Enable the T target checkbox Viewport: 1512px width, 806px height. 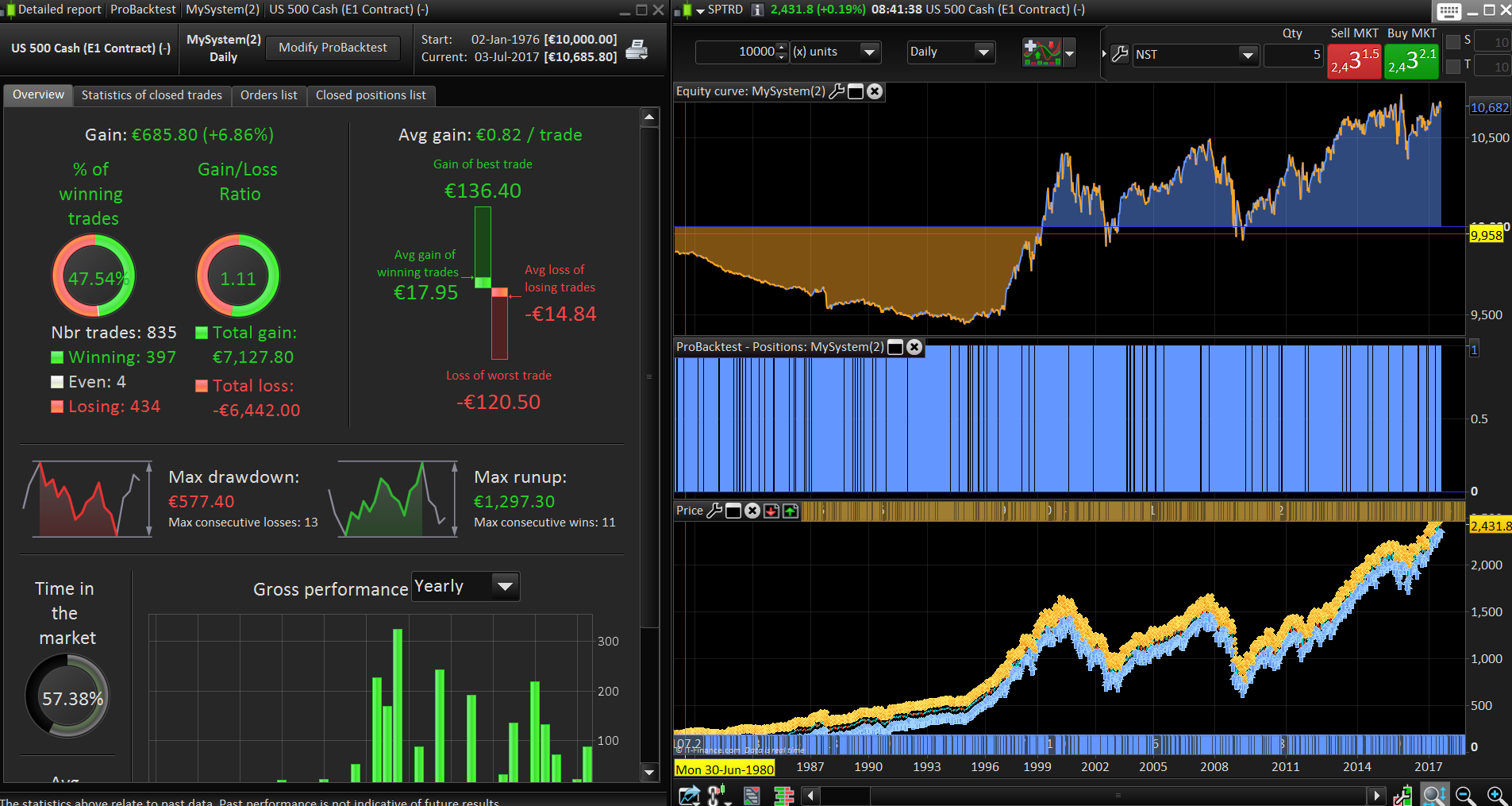1453,66
